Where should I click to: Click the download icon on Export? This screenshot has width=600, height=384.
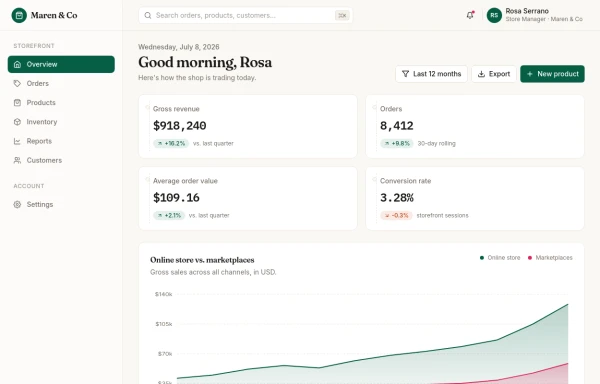point(481,74)
